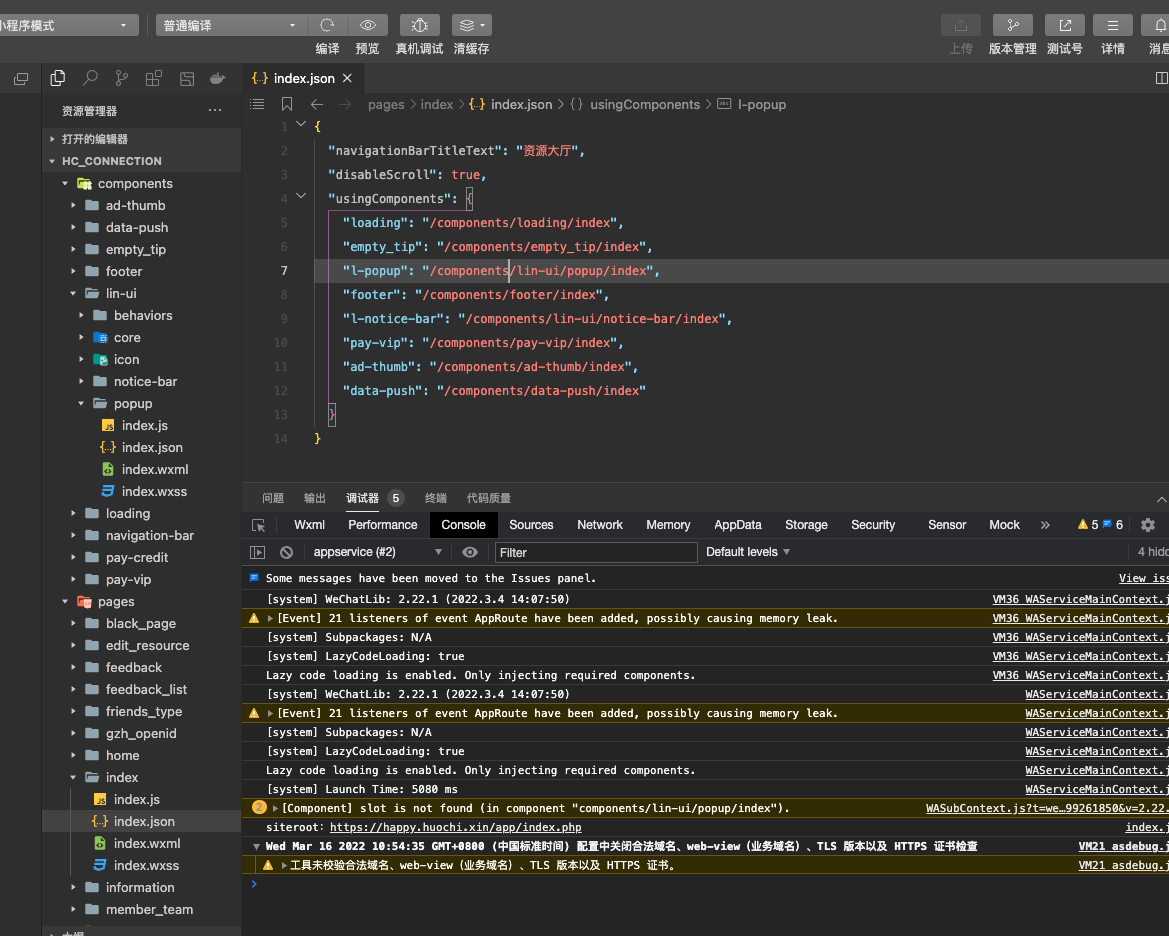Switch to the AppData tab
Viewport: 1169px width, 936px height.
(x=737, y=525)
